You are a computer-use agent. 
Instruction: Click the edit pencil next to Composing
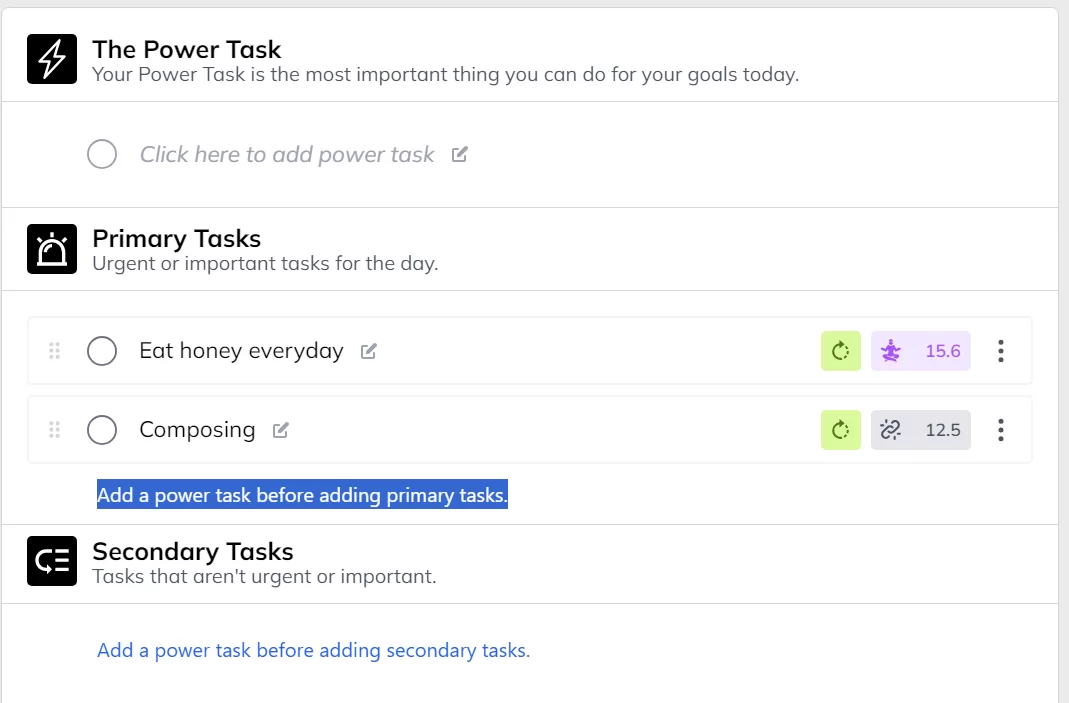[x=281, y=430]
